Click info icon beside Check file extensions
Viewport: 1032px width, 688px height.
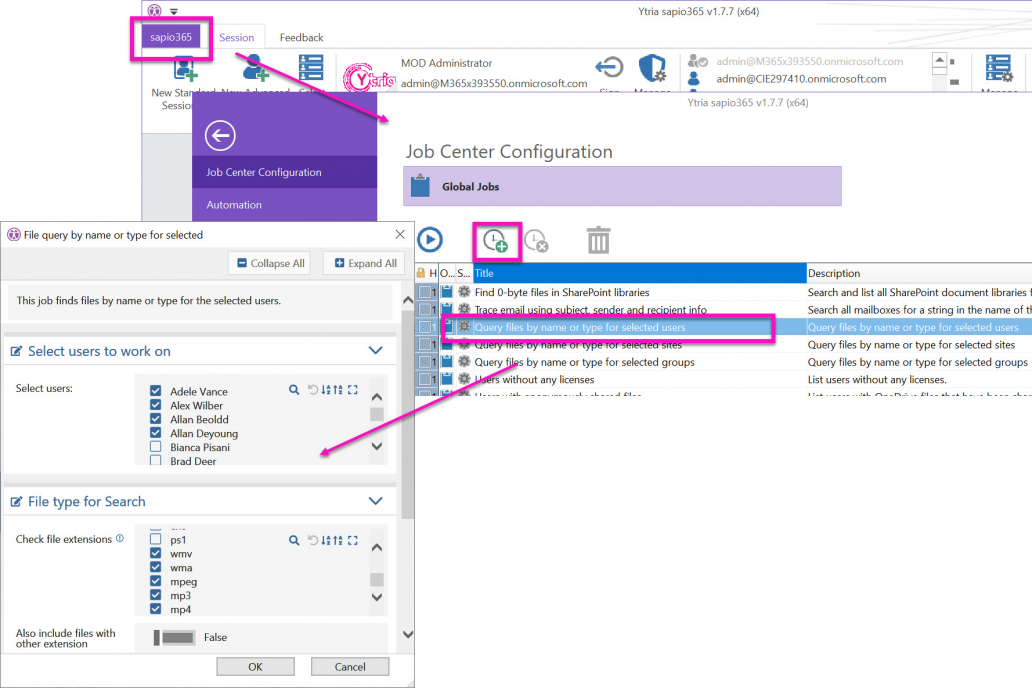(x=120, y=538)
